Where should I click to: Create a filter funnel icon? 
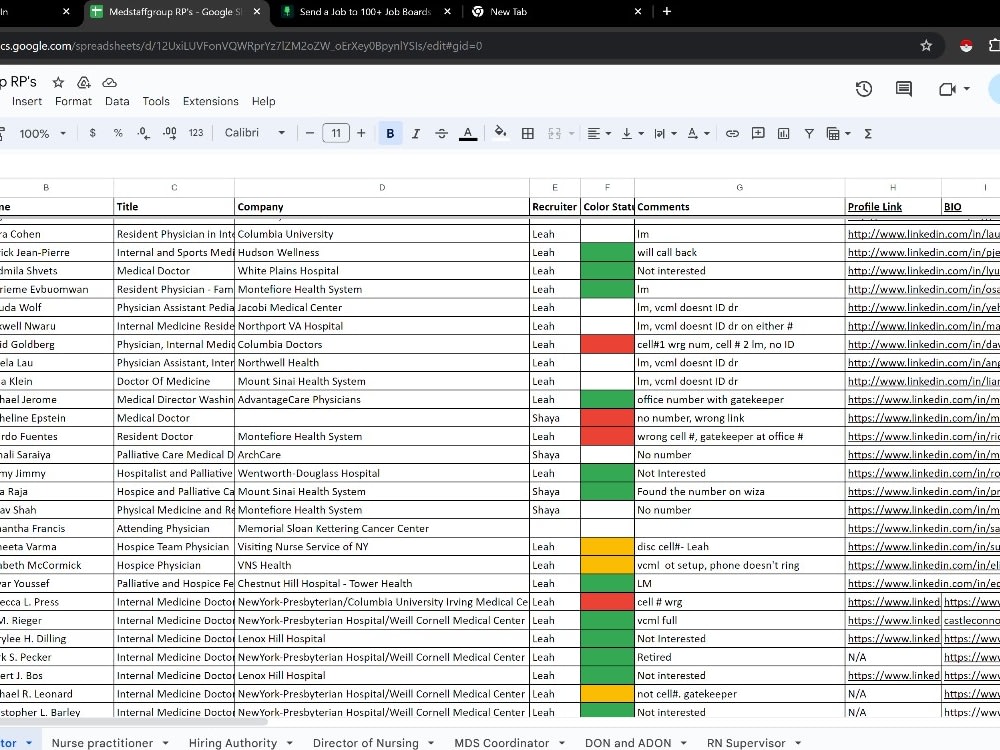(x=809, y=133)
